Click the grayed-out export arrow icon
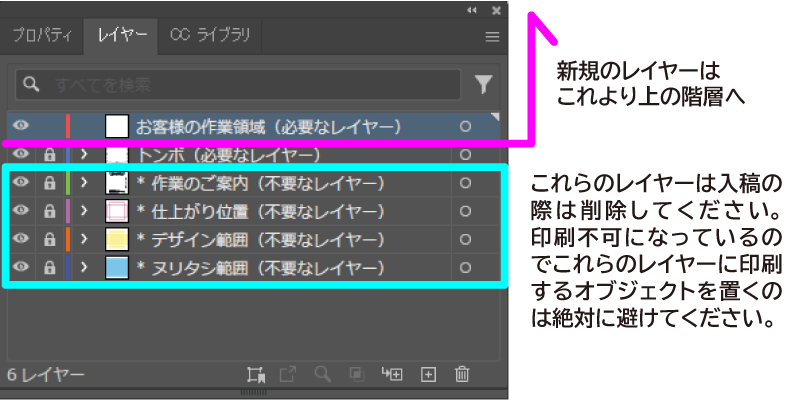Image resolution: width=800 pixels, height=400 pixels. (x=288, y=375)
